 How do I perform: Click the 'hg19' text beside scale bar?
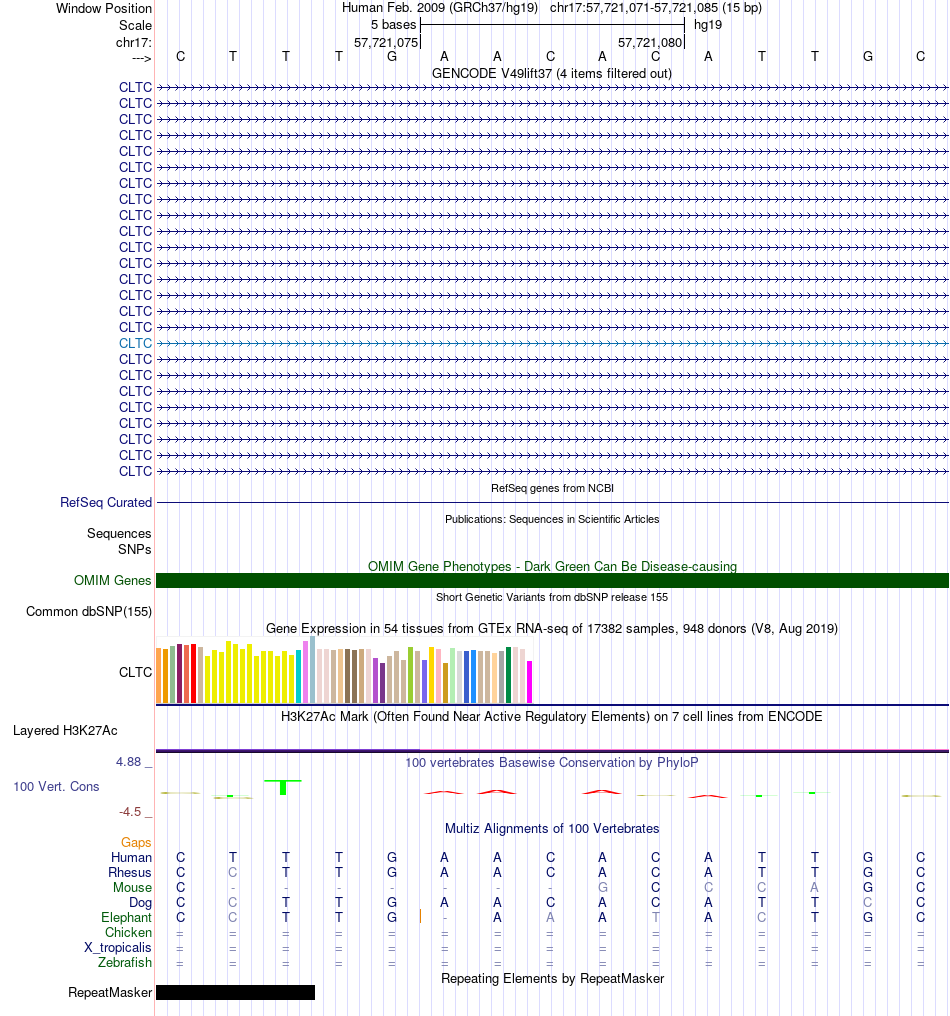(708, 25)
